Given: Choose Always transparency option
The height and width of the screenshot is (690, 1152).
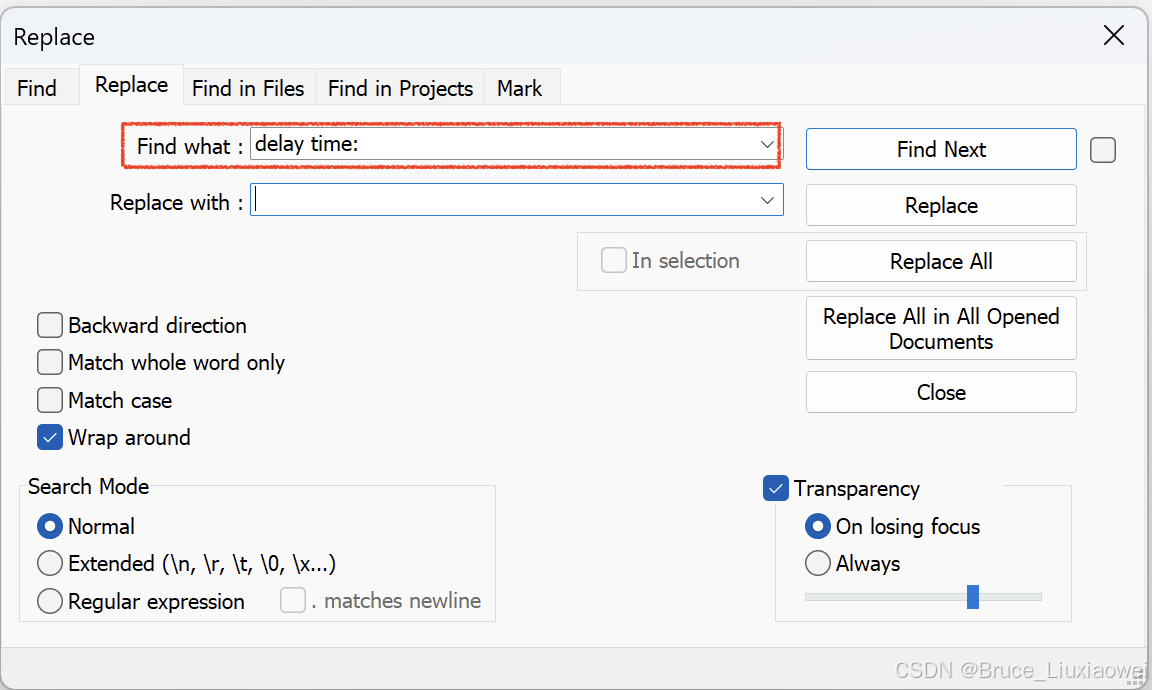Looking at the screenshot, I should point(818,564).
